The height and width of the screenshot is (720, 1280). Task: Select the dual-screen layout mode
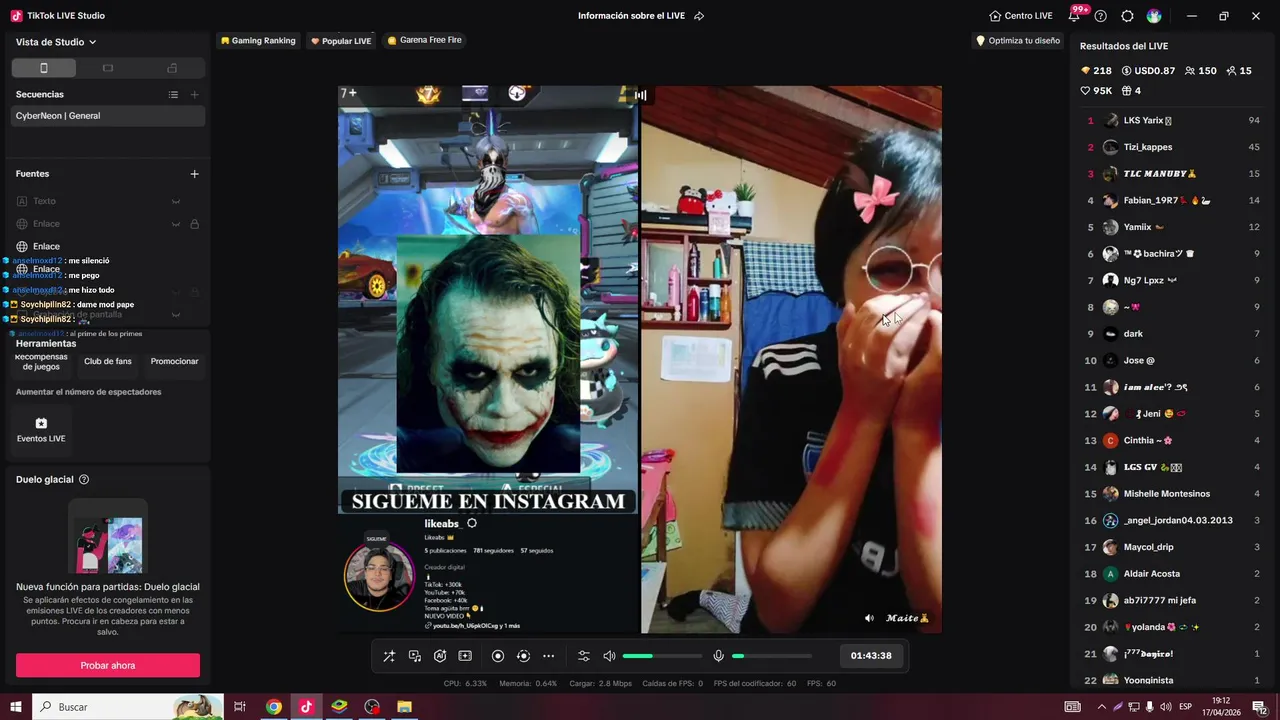click(x=172, y=68)
